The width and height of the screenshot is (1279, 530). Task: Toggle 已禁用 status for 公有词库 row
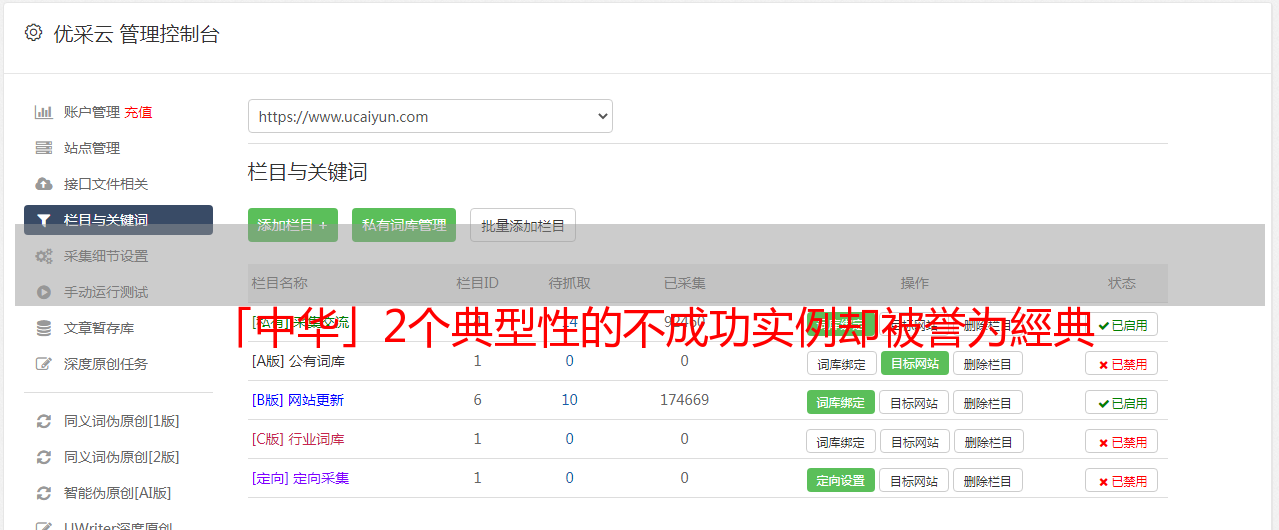tap(1121, 364)
